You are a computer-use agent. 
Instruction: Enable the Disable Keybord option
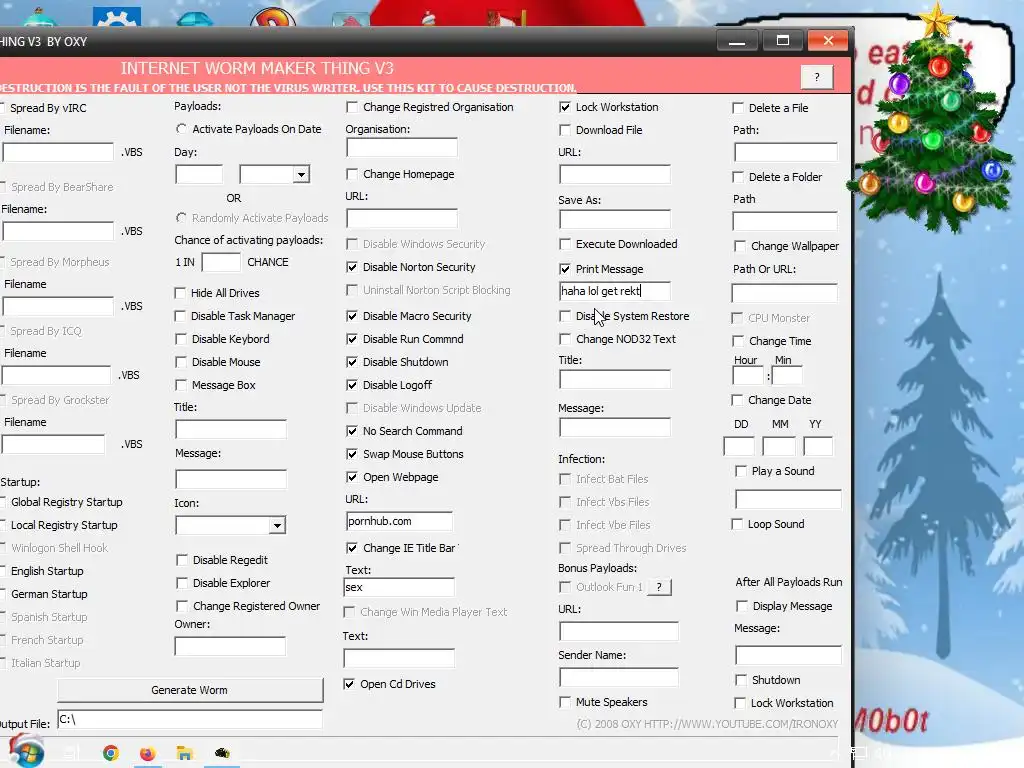point(181,339)
